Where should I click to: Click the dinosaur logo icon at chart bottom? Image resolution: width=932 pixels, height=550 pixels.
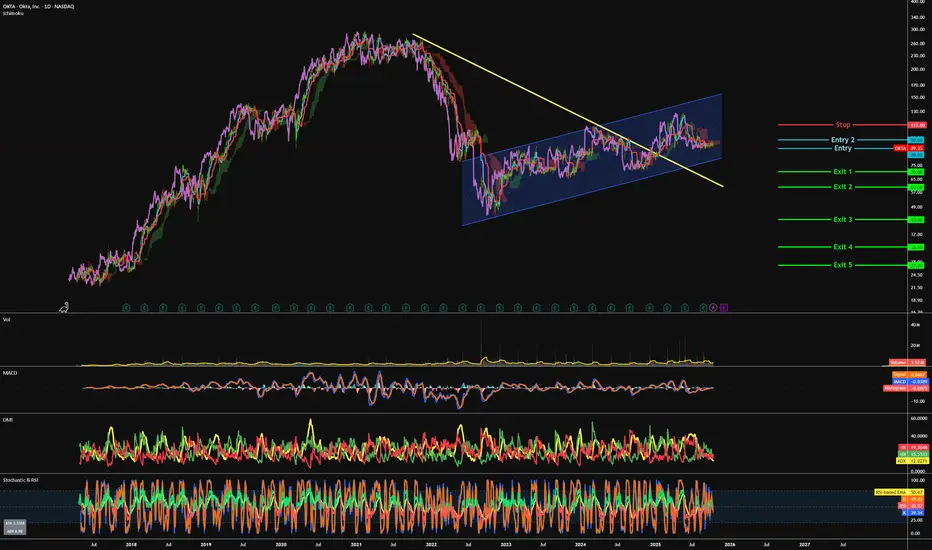click(x=64, y=307)
